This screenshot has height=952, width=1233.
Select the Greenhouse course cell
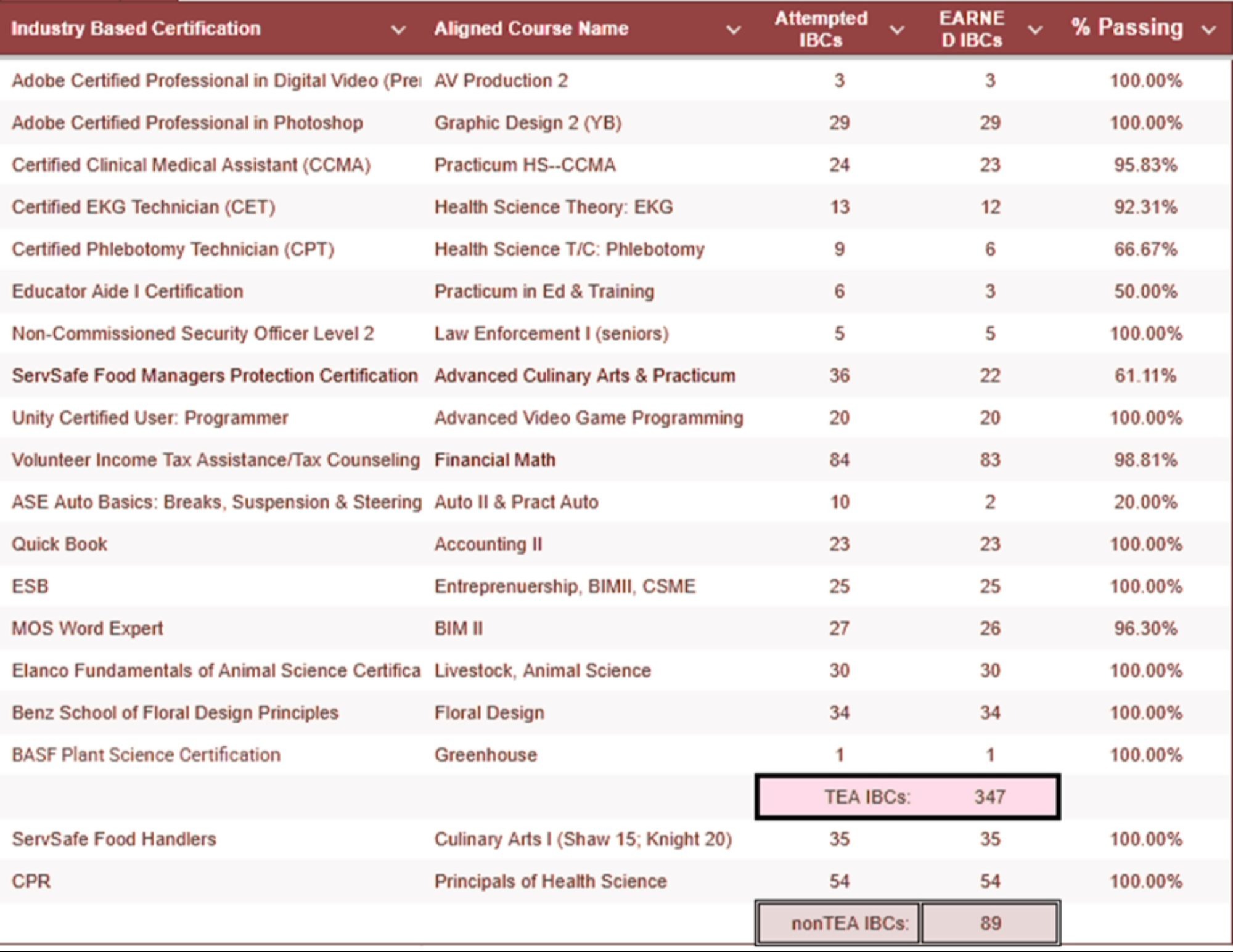pos(487,754)
